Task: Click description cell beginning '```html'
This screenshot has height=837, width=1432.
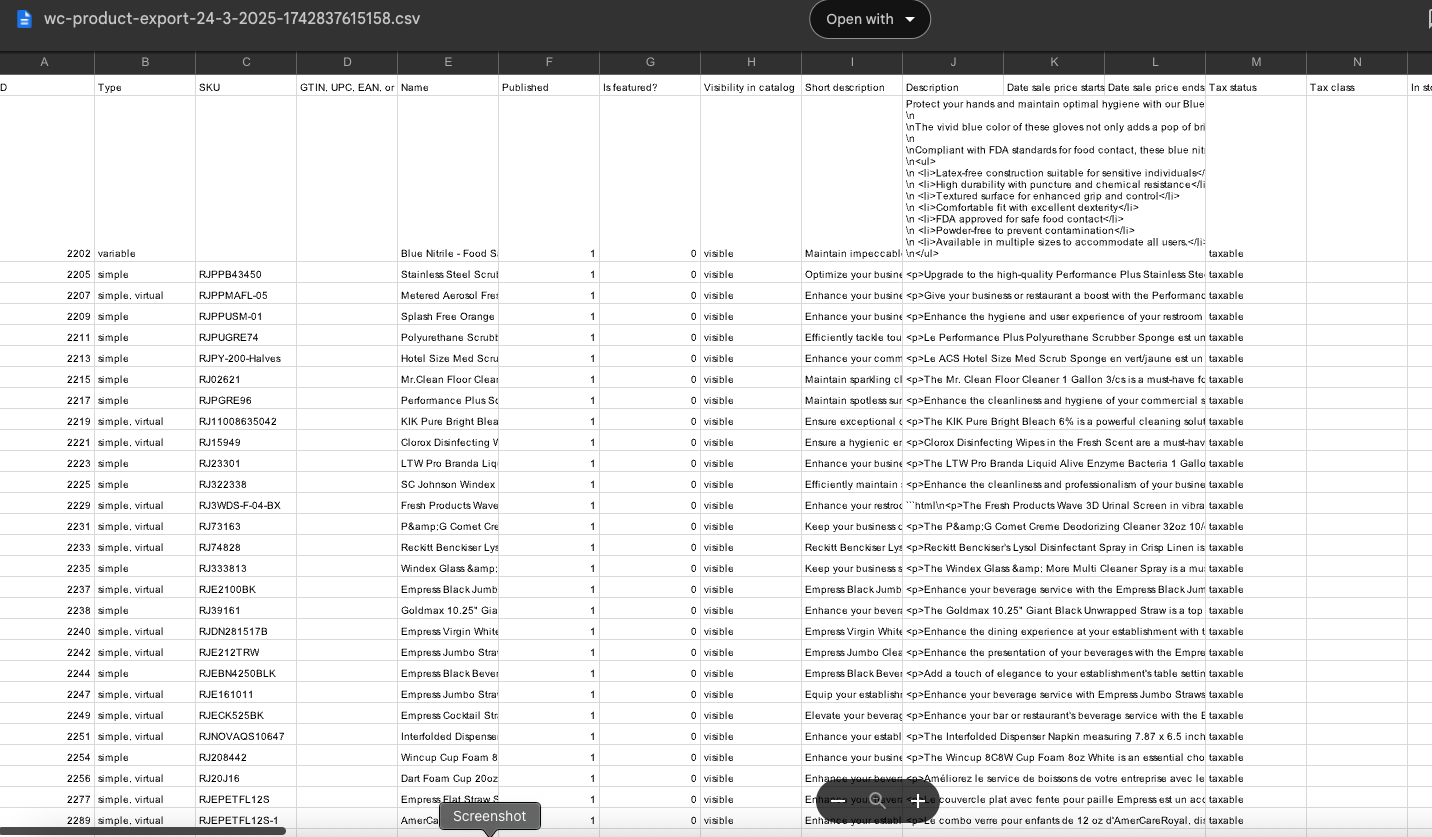Action: tap(1054, 505)
